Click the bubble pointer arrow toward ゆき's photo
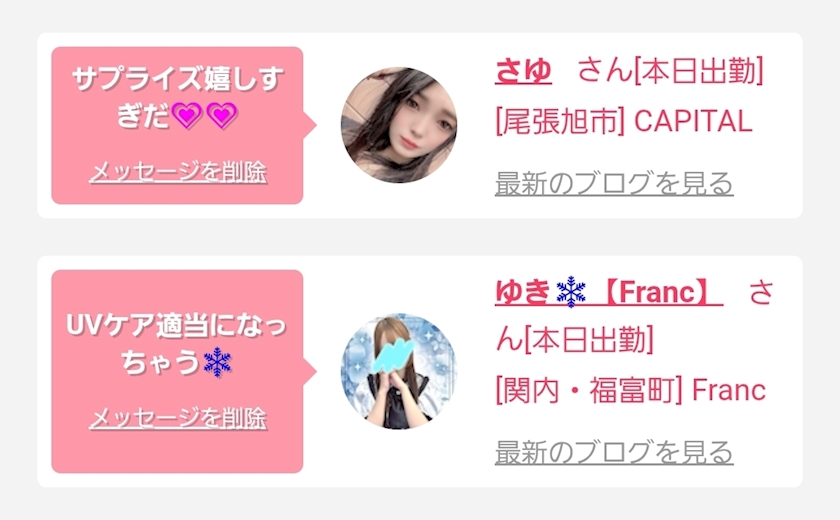This screenshot has height=520, width=840. click(310, 371)
